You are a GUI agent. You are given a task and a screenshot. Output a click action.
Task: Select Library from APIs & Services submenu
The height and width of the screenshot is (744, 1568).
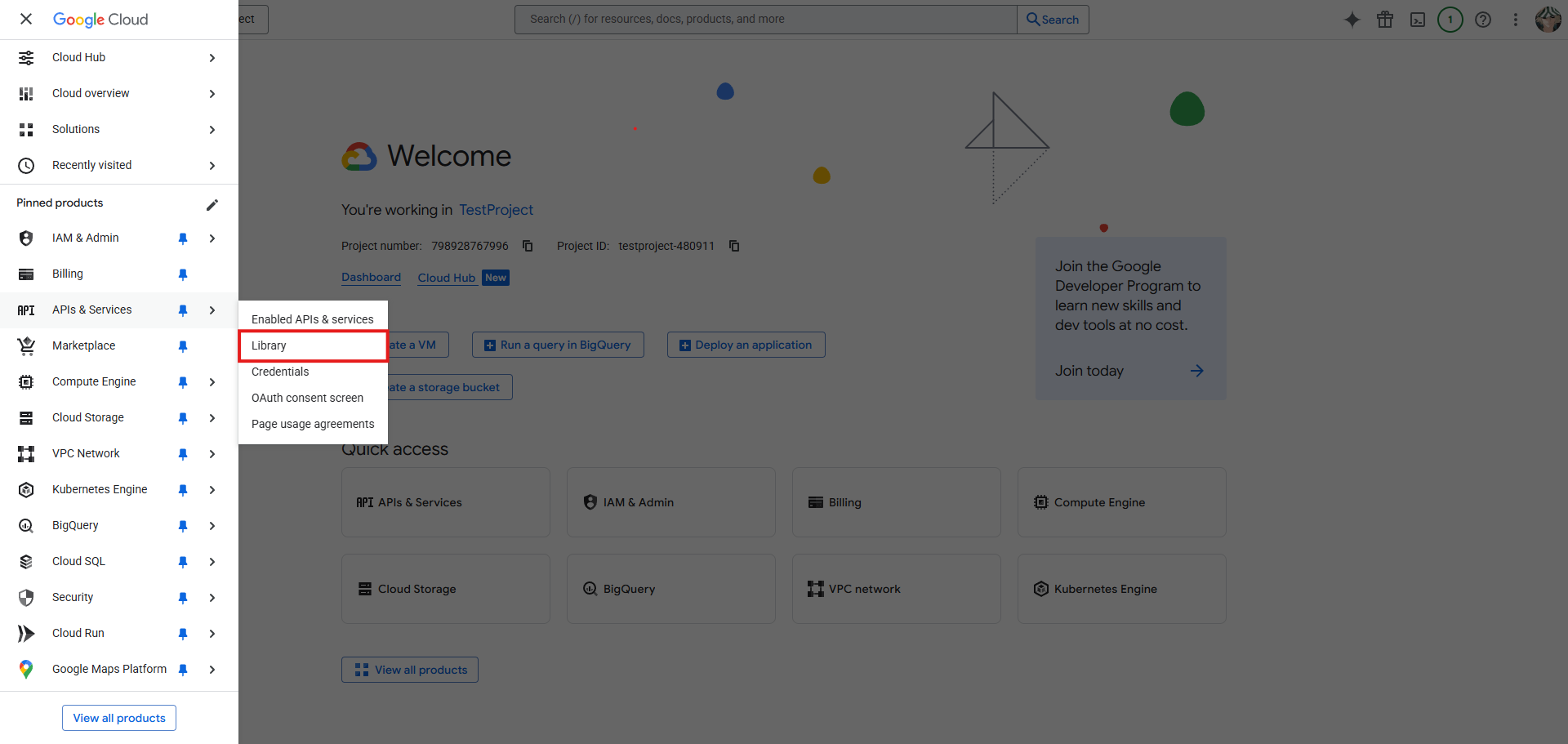coord(269,345)
